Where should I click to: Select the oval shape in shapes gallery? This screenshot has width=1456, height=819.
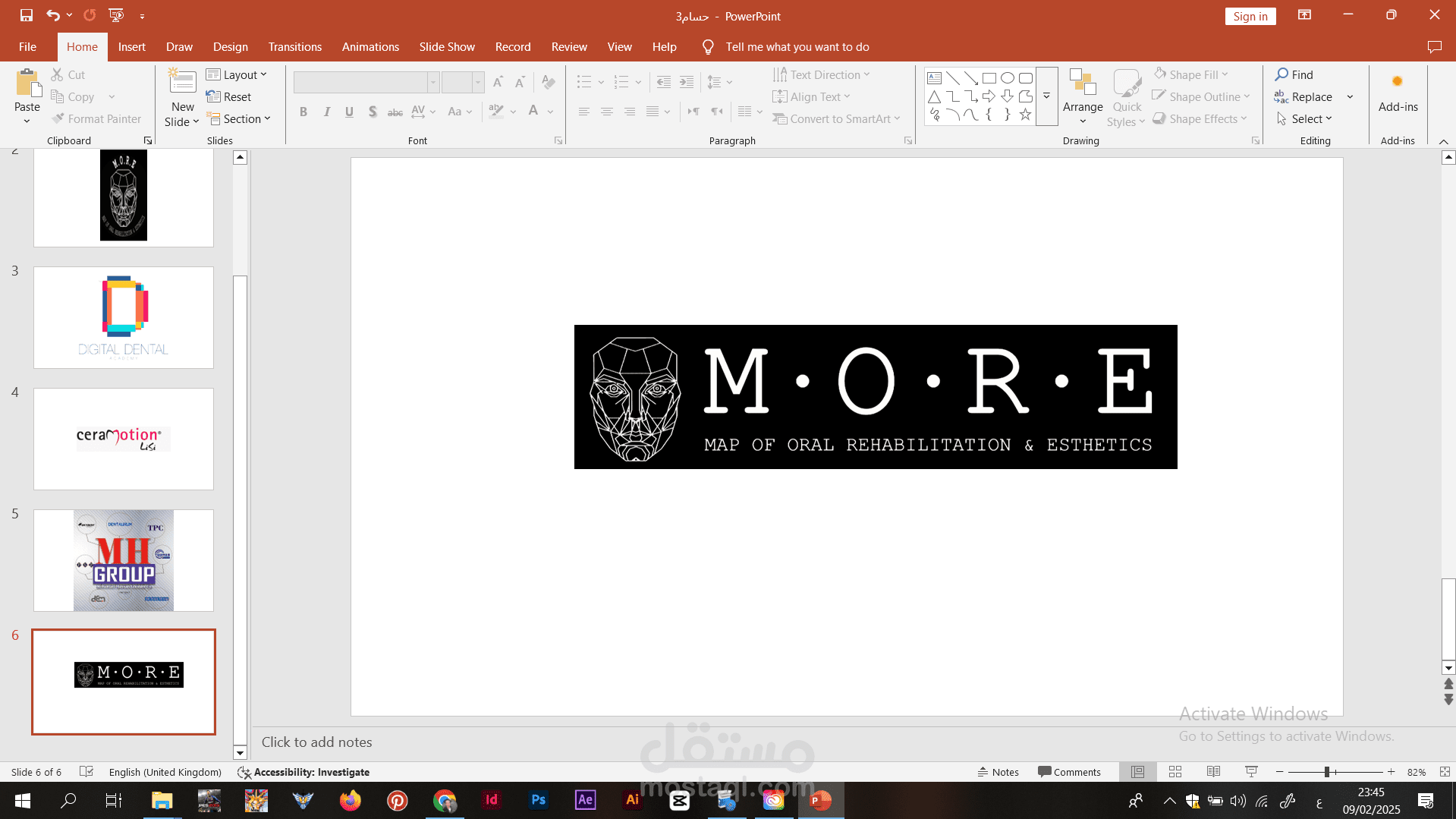tap(1008, 77)
